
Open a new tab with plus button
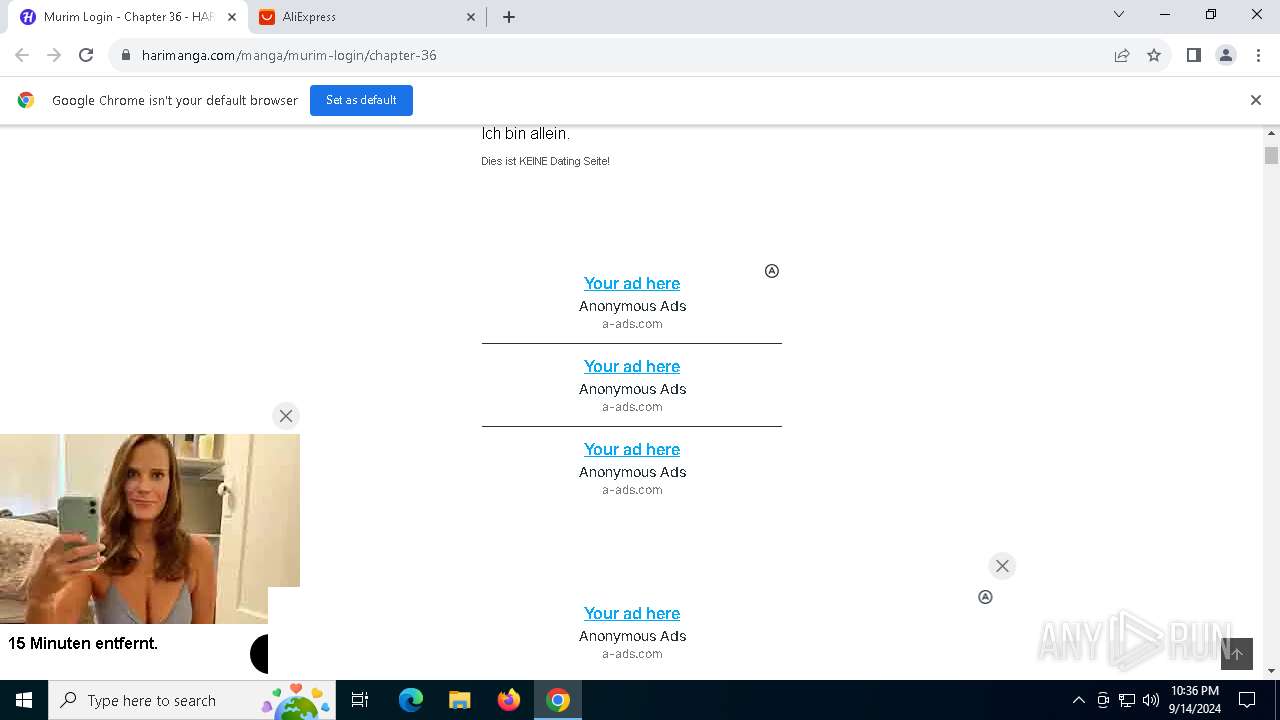pyautogui.click(x=508, y=16)
